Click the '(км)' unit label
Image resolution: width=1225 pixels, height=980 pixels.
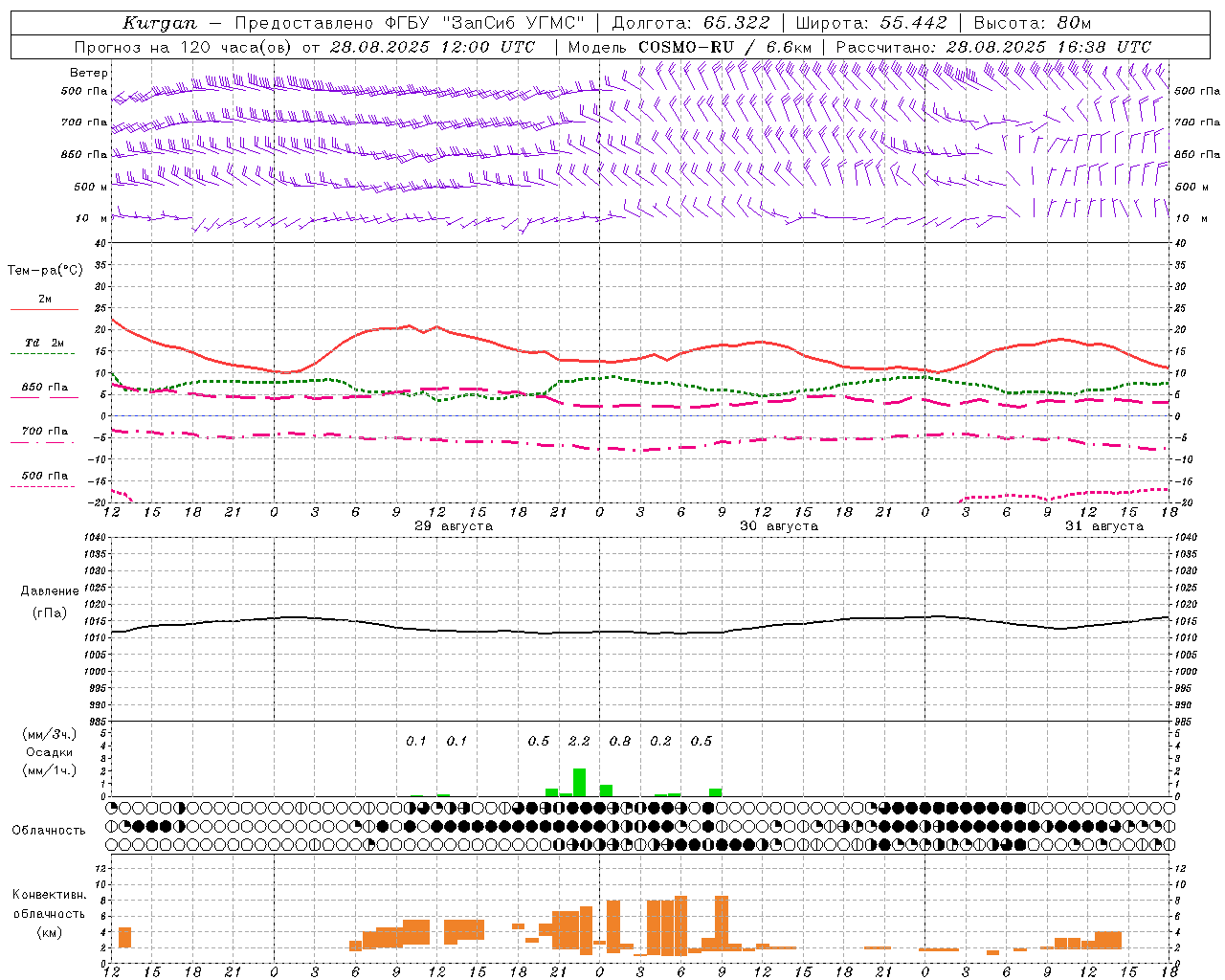[49, 932]
